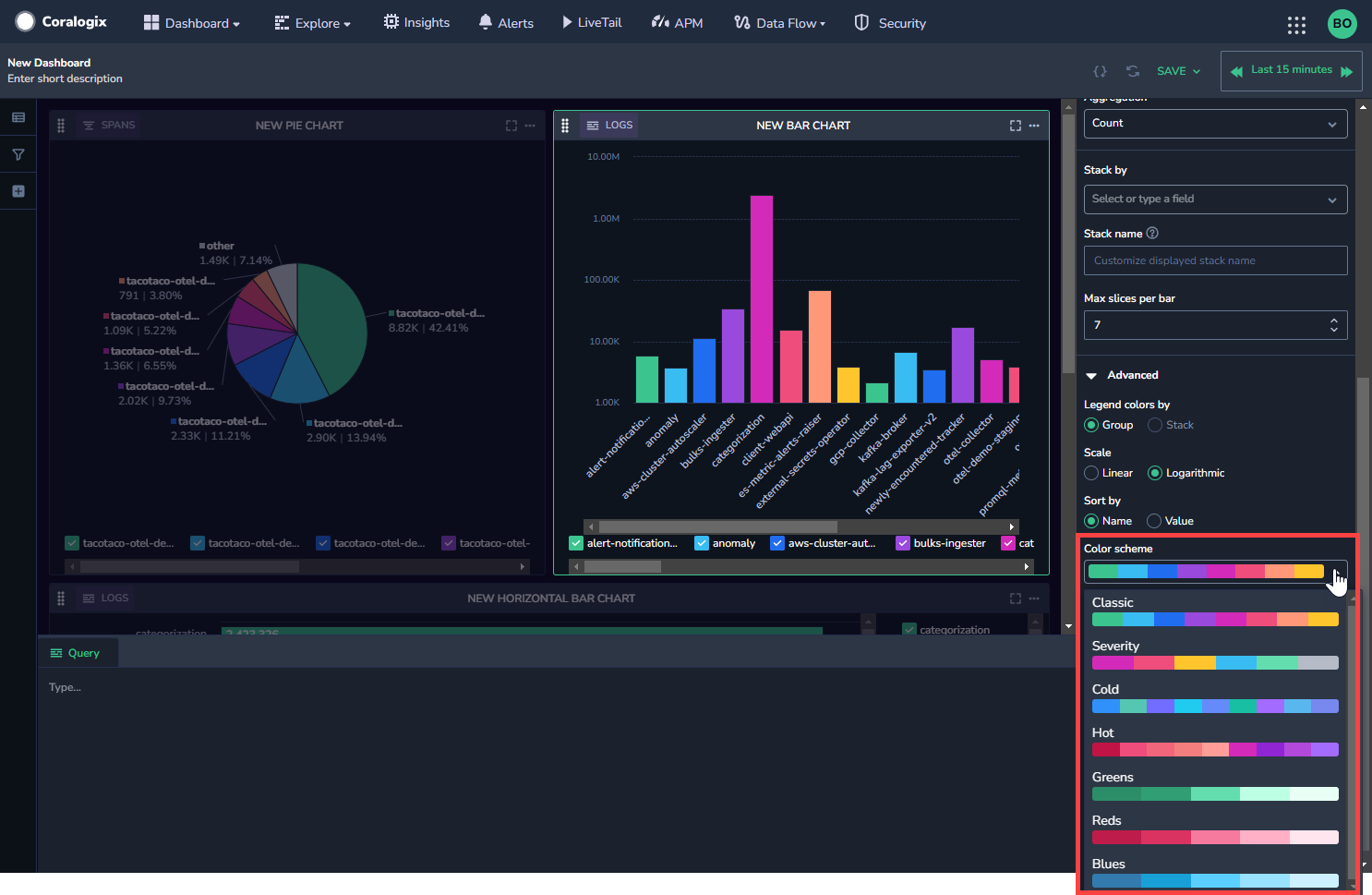Open LiveTail from top navigation
This screenshot has height=895, width=1372.
(592, 22)
